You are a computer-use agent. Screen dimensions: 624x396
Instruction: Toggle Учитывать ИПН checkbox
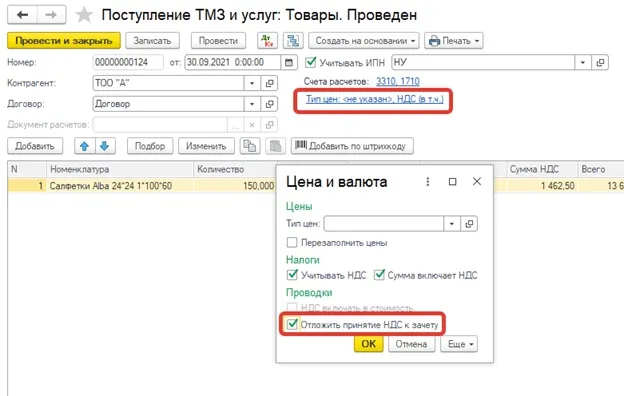click(310, 62)
